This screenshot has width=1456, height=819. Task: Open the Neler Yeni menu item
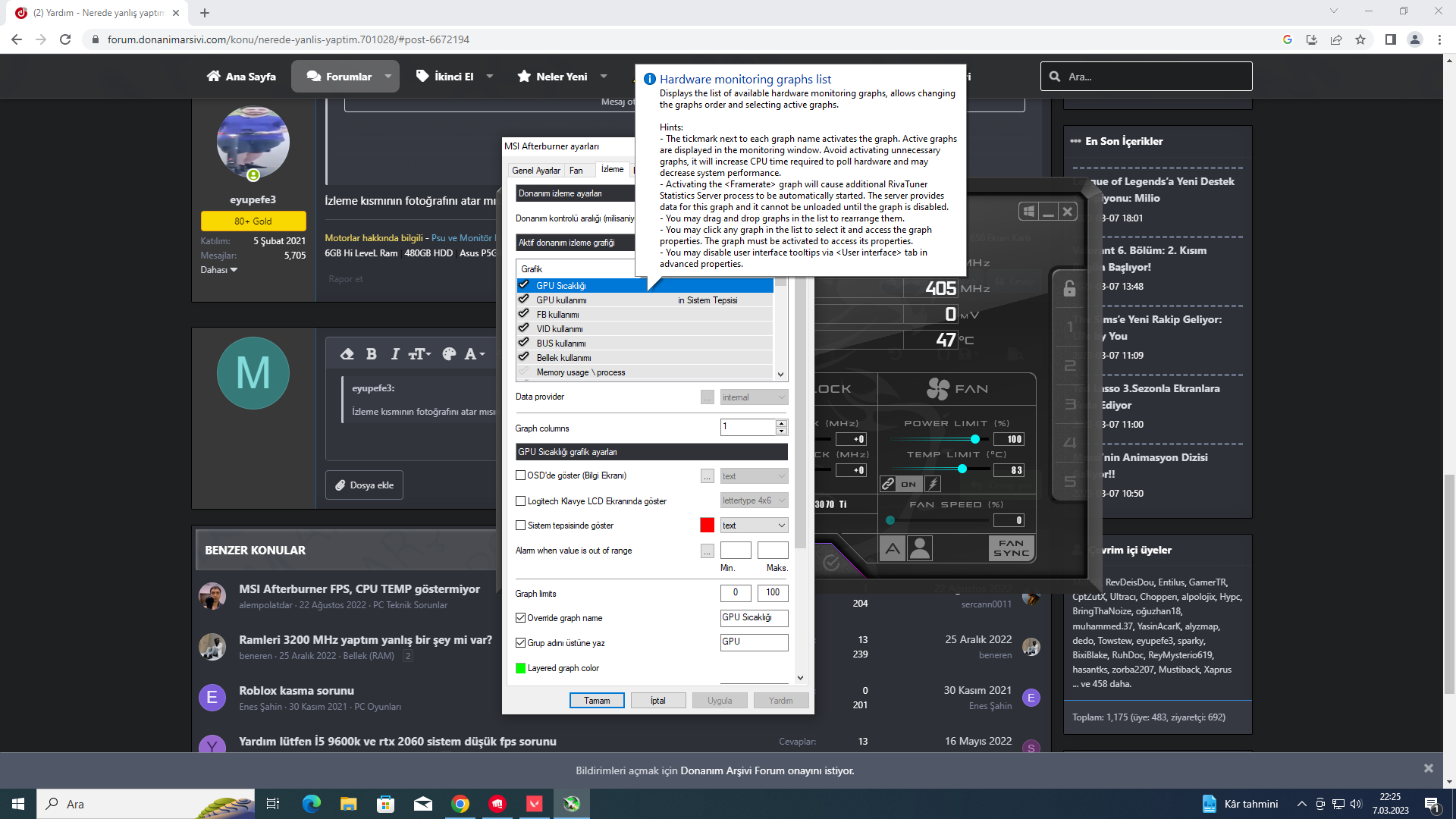coord(552,77)
